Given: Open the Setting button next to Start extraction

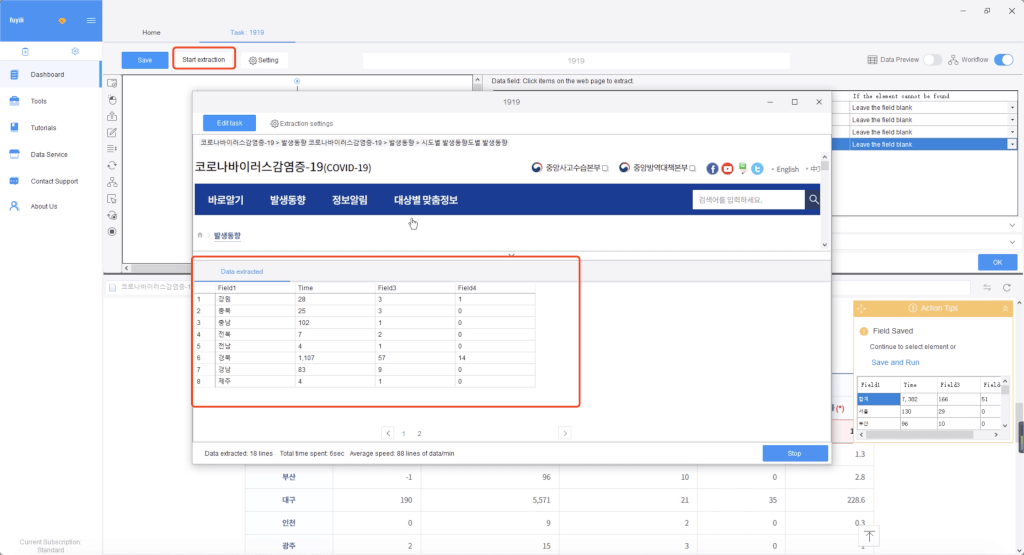Looking at the screenshot, I should pyautogui.click(x=264, y=60).
